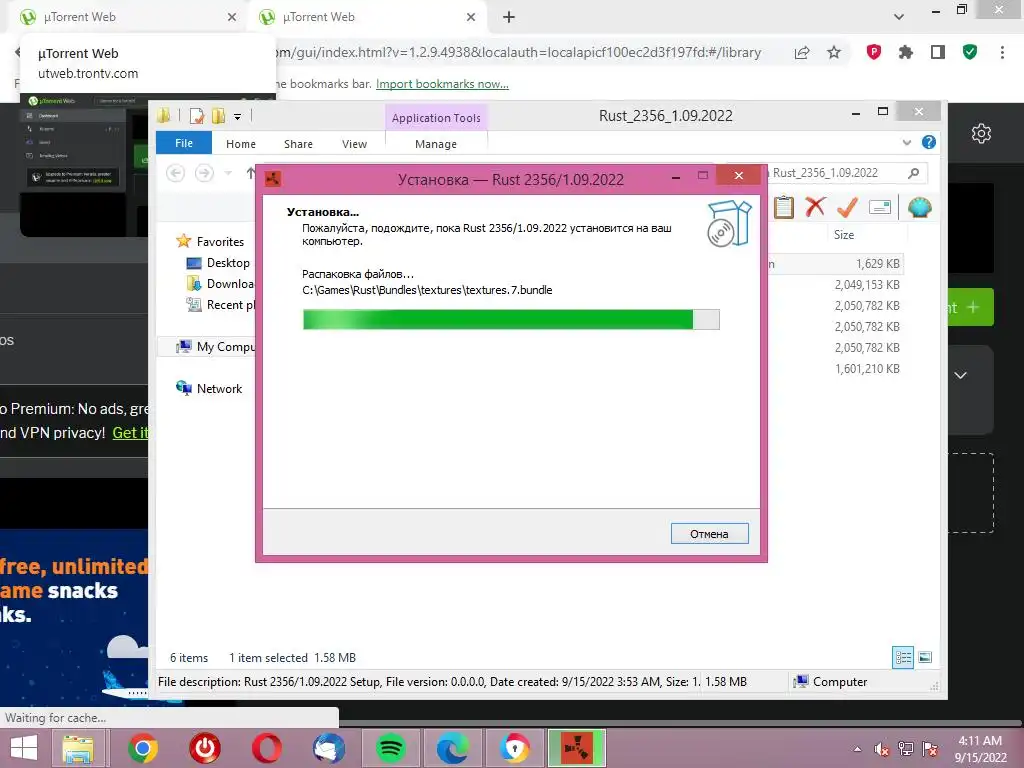Open Chrome tab search dropdown

coord(899,17)
